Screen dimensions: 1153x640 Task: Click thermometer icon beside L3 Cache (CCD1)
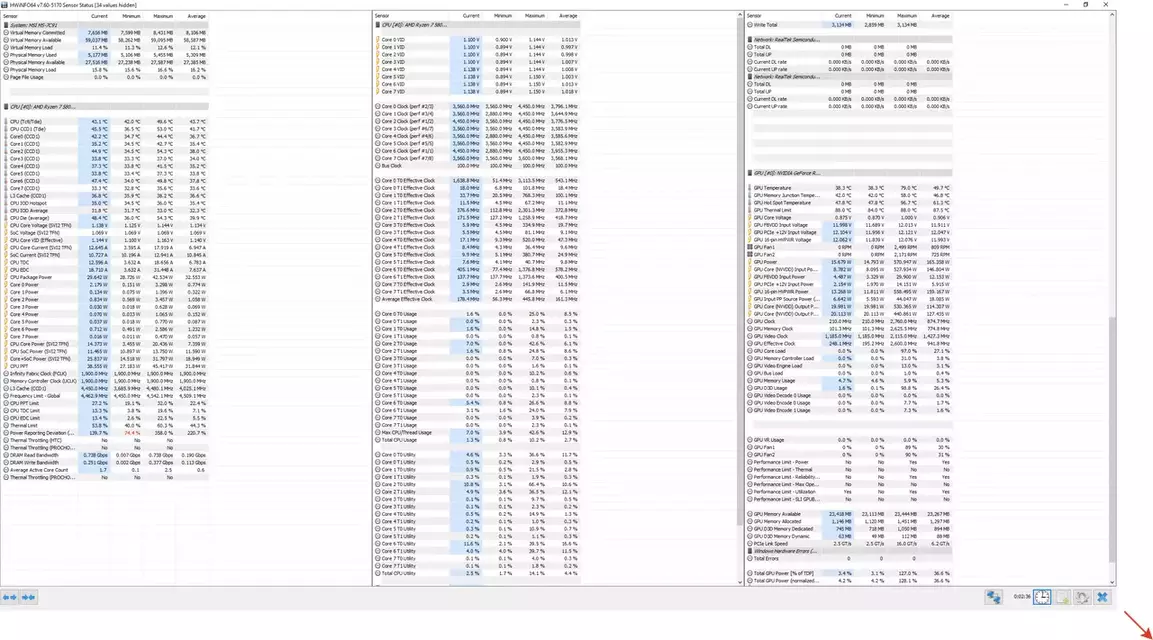pos(6,196)
